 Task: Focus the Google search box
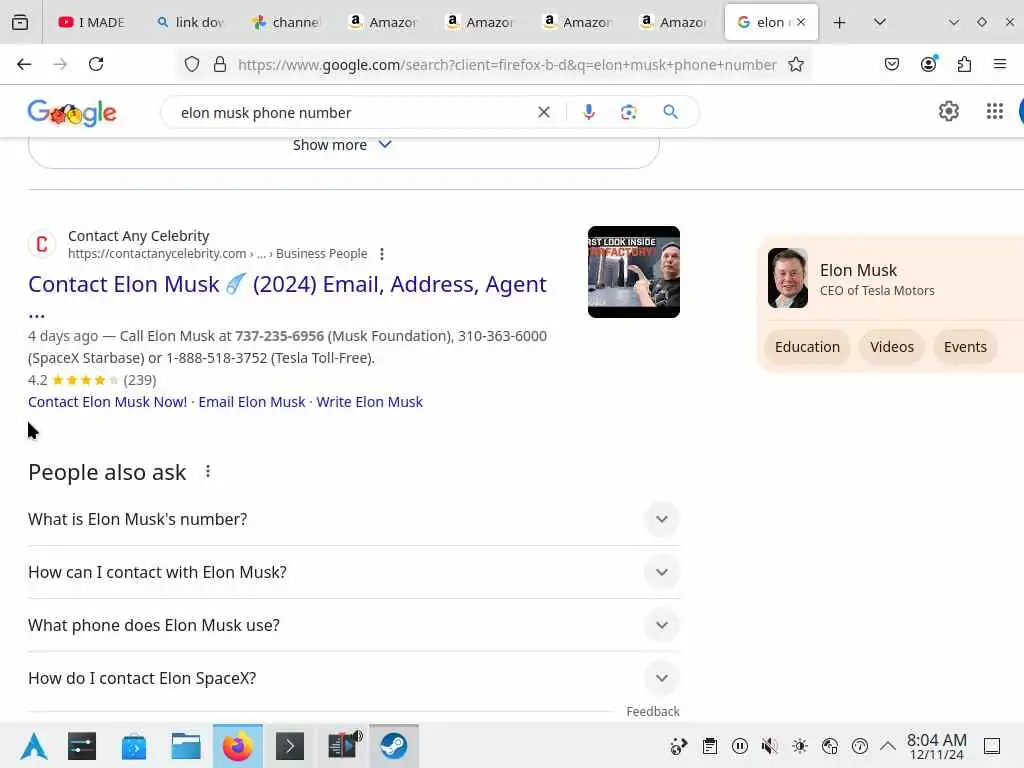(353, 112)
